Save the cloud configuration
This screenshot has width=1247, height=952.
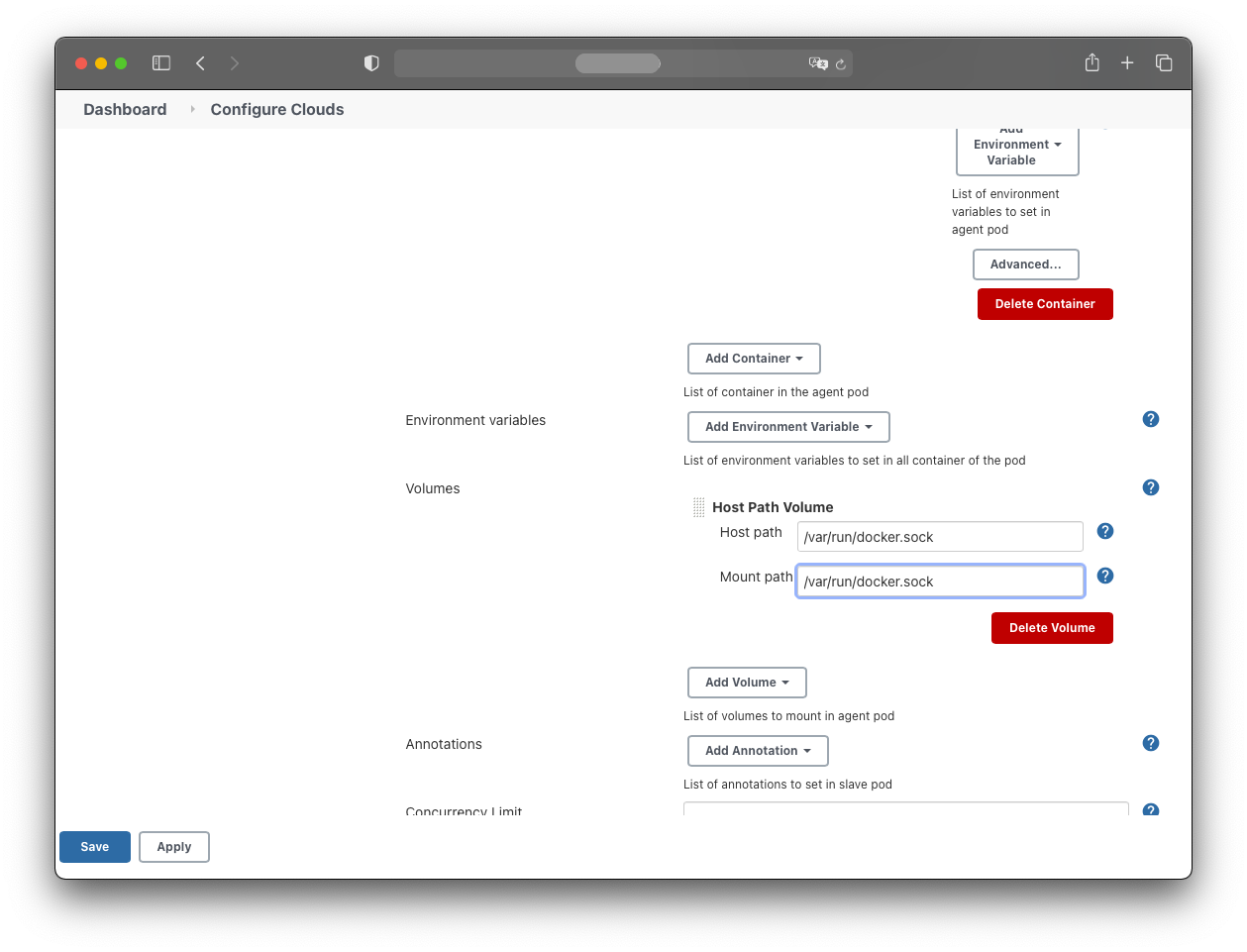pos(95,847)
